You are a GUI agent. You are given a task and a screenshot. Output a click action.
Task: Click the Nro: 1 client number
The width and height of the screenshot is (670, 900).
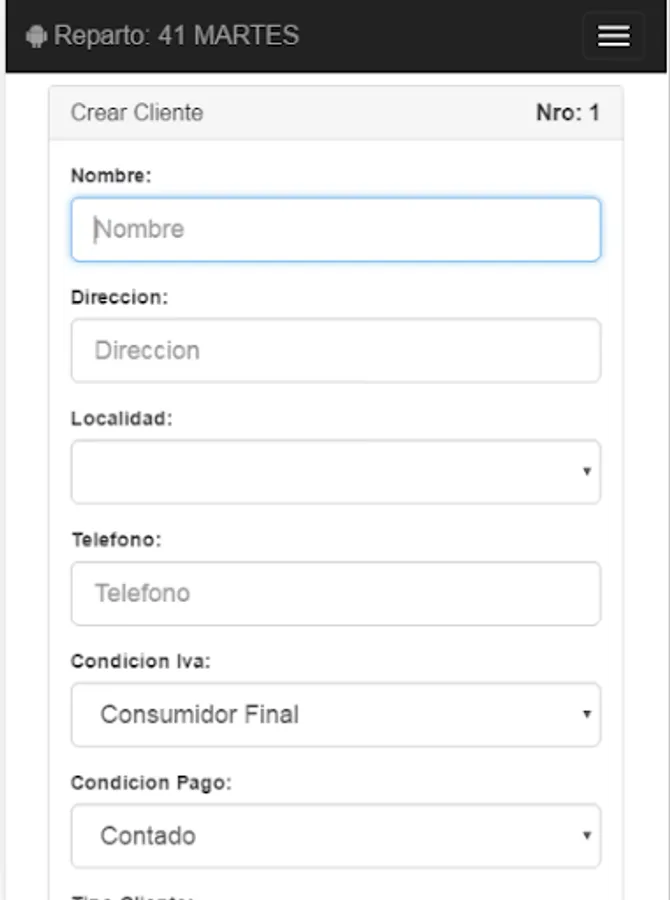coord(567,112)
